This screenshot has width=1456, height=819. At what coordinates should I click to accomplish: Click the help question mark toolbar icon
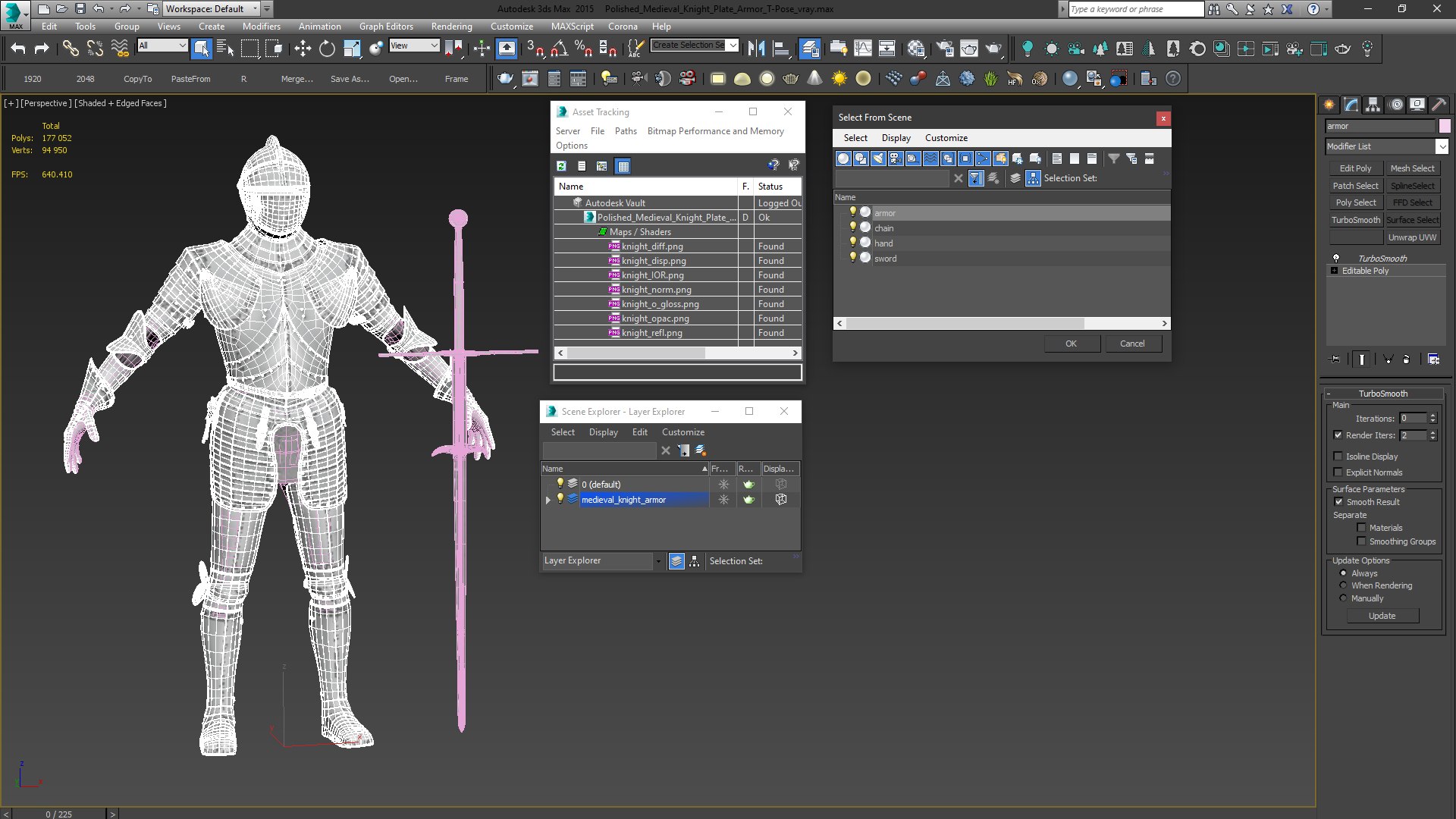click(x=1173, y=78)
